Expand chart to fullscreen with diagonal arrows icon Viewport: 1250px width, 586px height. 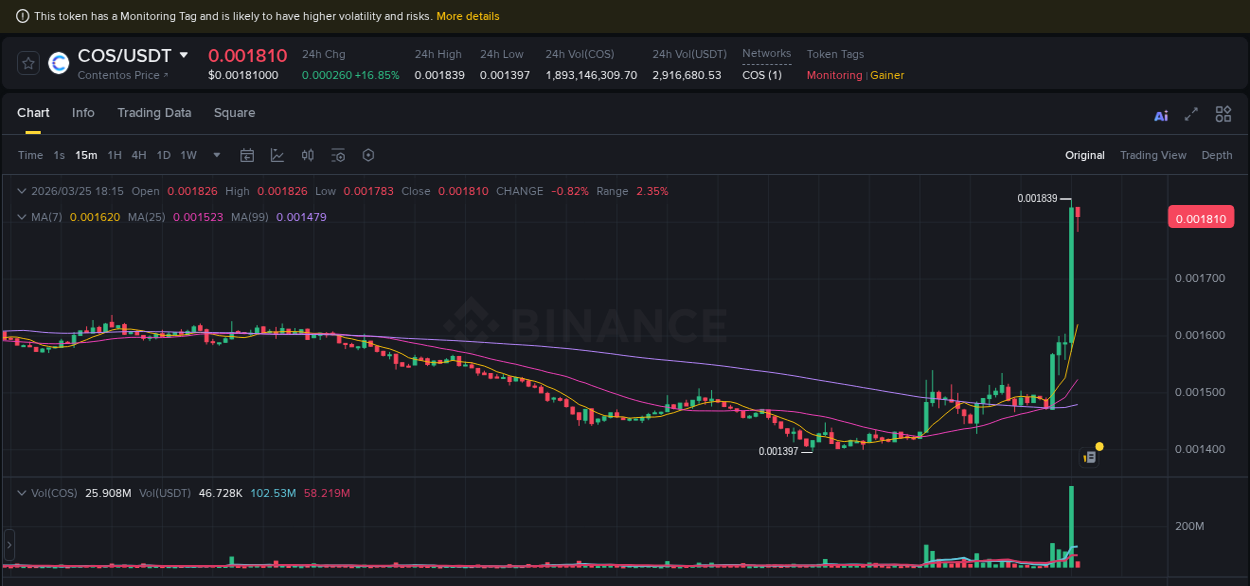[x=1190, y=115]
